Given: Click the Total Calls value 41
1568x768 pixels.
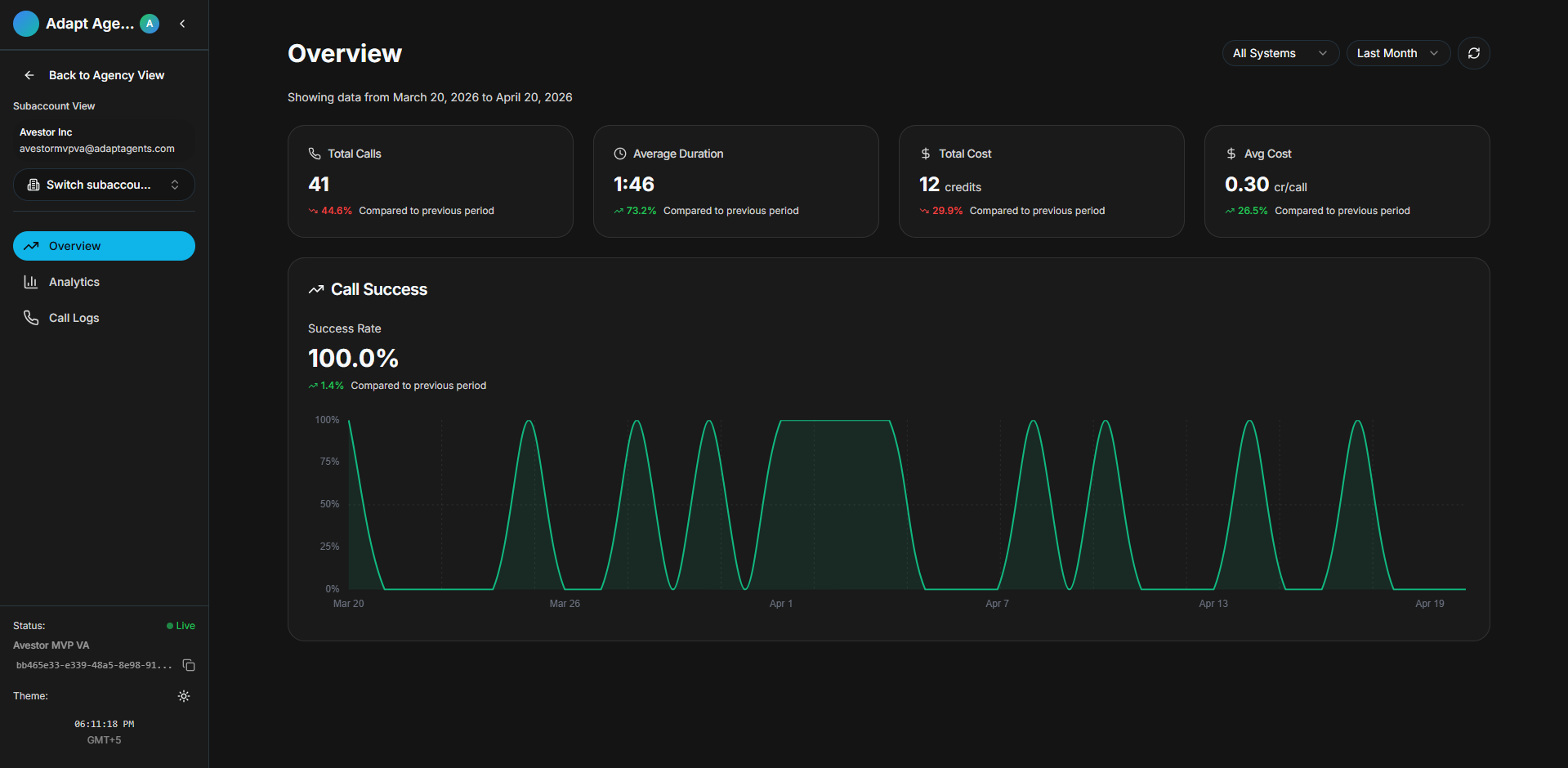Looking at the screenshot, I should click(x=319, y=185).
